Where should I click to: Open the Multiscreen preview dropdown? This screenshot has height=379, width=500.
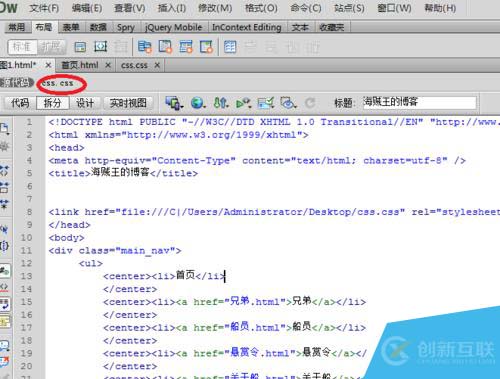174,103
